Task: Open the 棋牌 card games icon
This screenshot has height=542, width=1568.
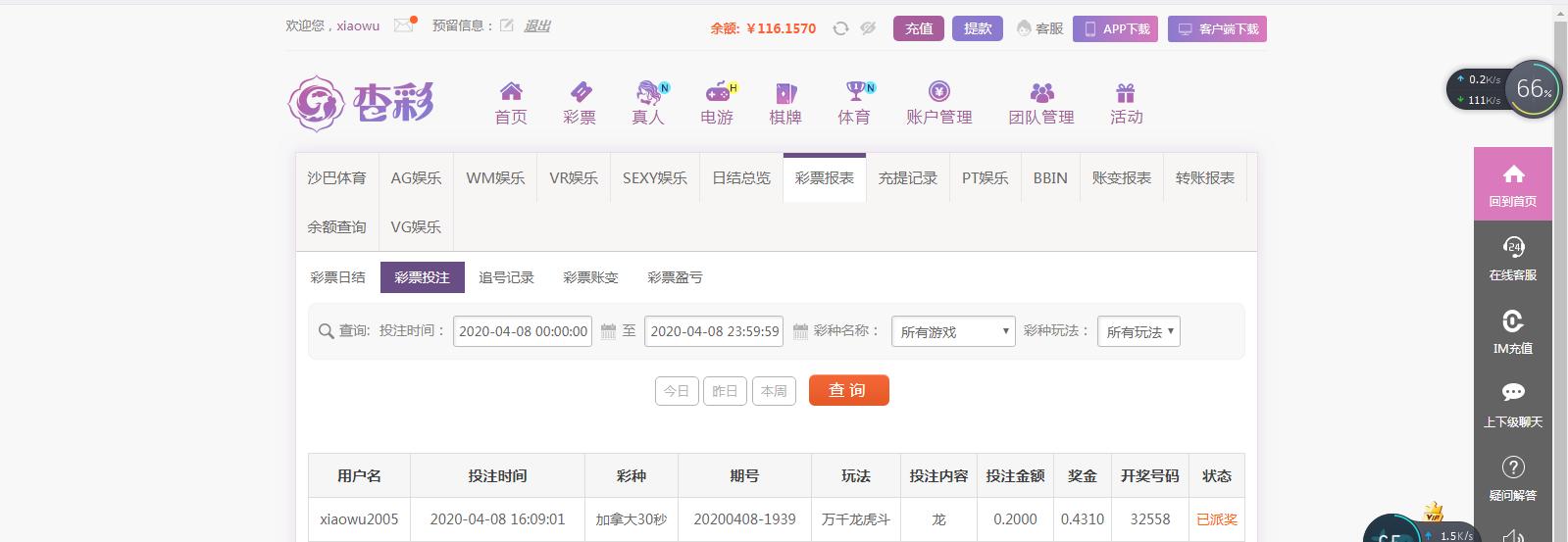Action: coord(785,92)
